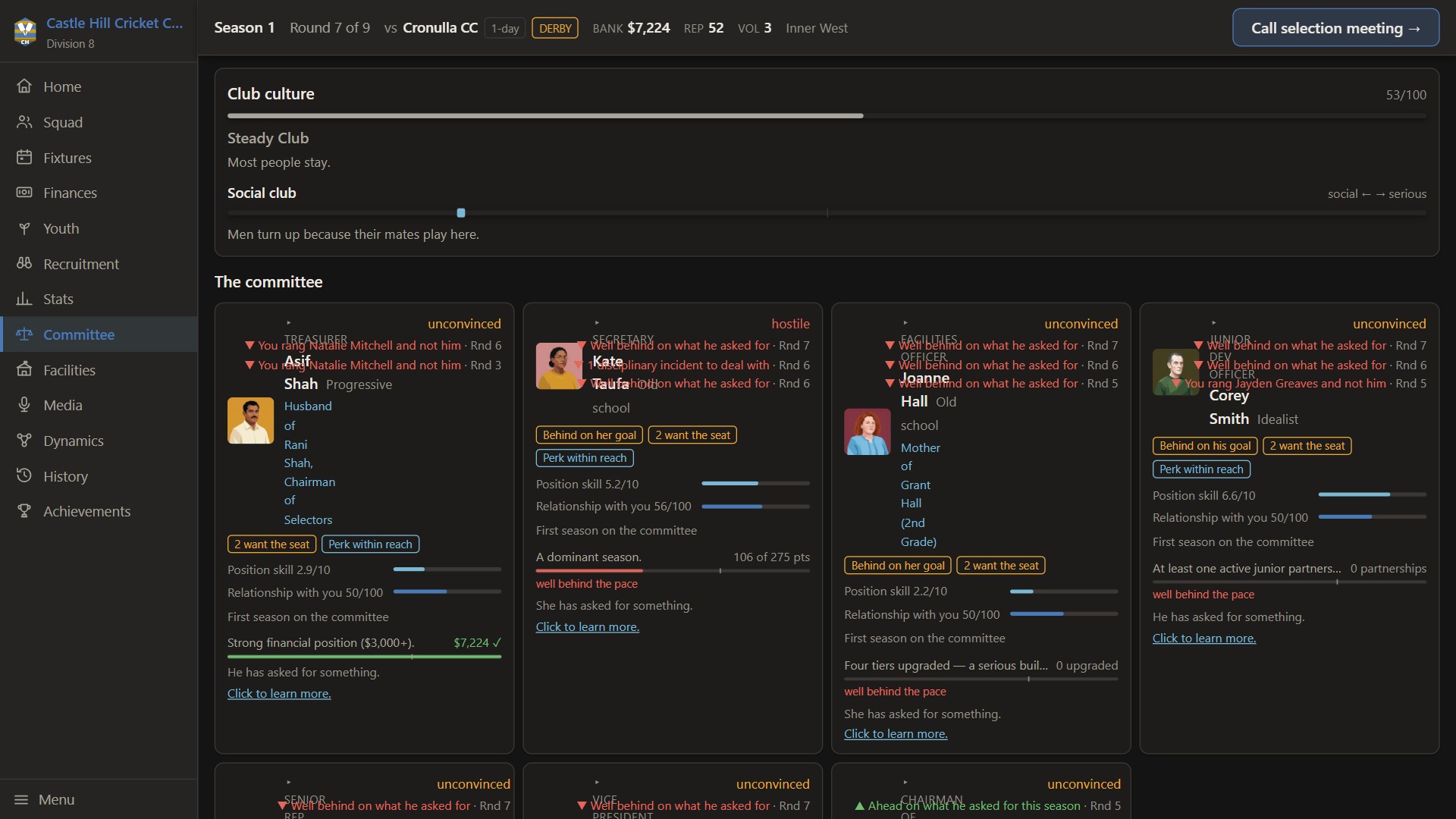Click the Committee scales icon
The image size is (1456, 819).
click(x=24, y=334)
